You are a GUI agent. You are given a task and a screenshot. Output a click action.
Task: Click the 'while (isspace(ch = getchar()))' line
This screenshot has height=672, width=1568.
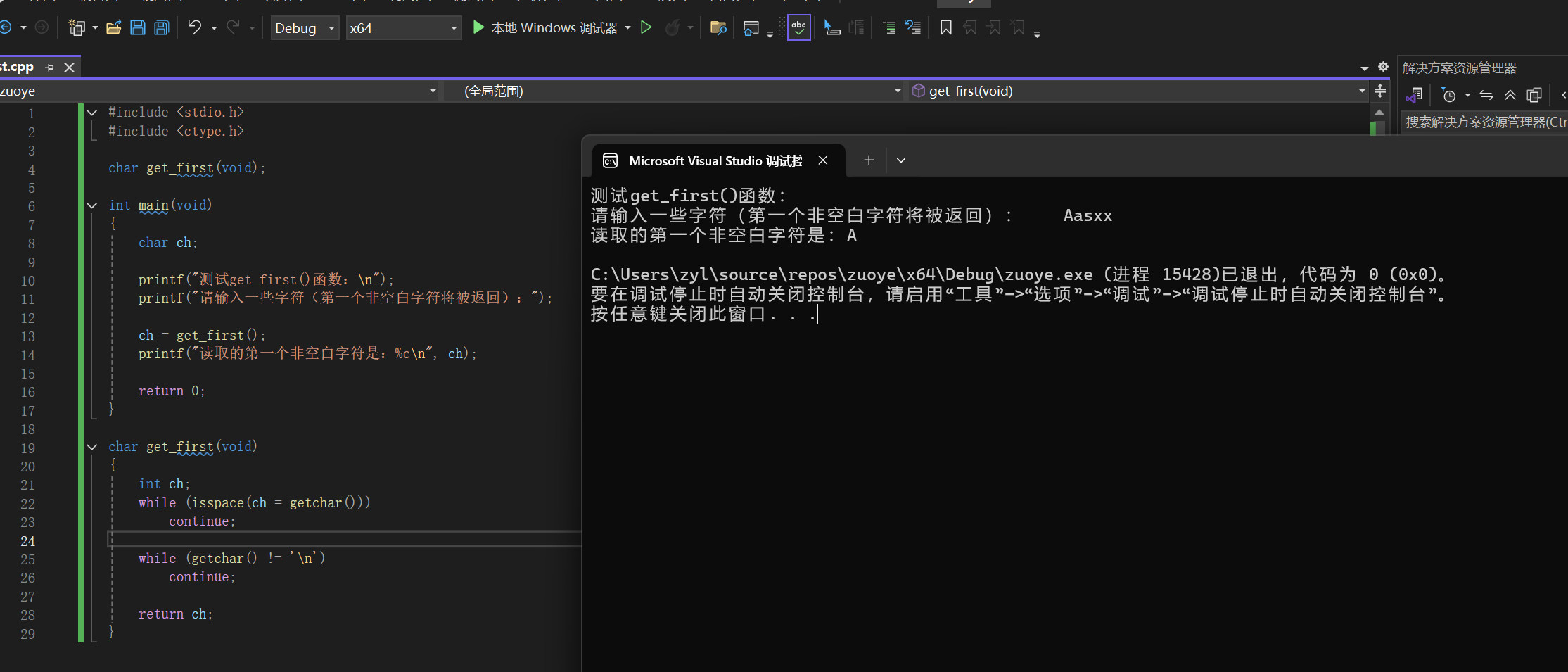pos(254,502)
